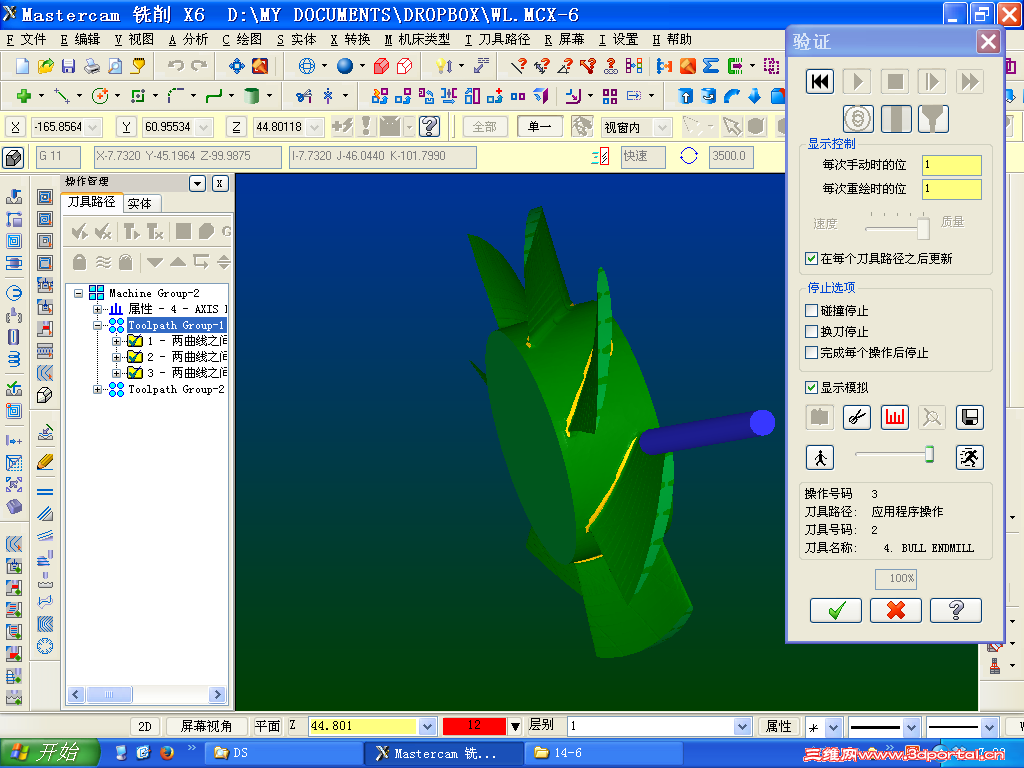Open the Z coordinate dropdown
The height and width of the screenshot is (768, 1024).
click(x=314, y=127)
